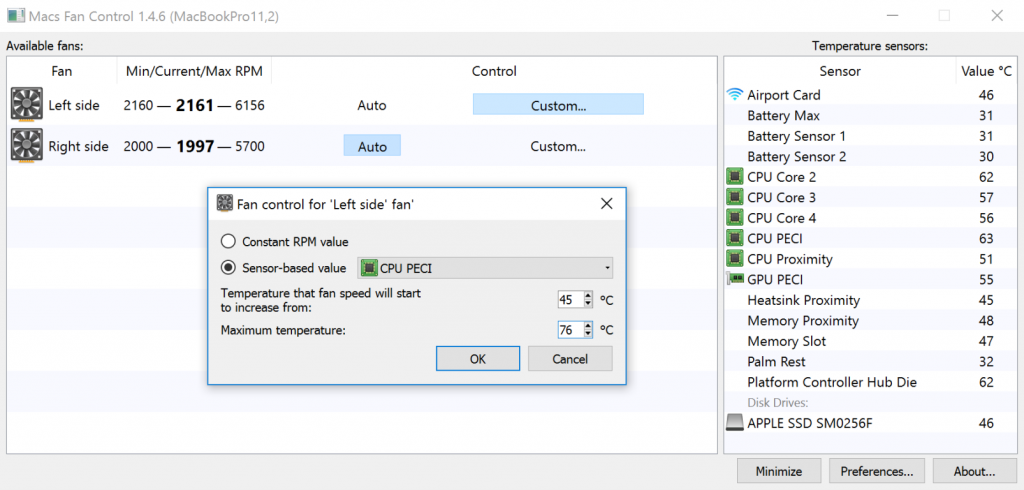Open the Preferences window
The height and width of the screenshot is (490, 1024).
tap(876, 471)
